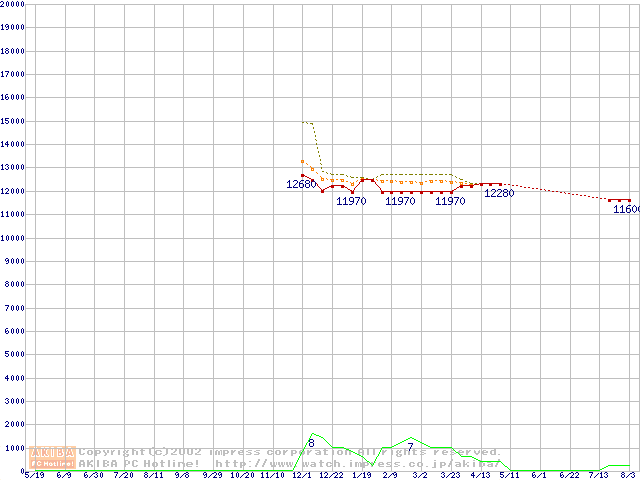This screenshot has width=640, height=480.
Task: Click the AKIBA logo in the watermark
Action: (x=52, y=452)
